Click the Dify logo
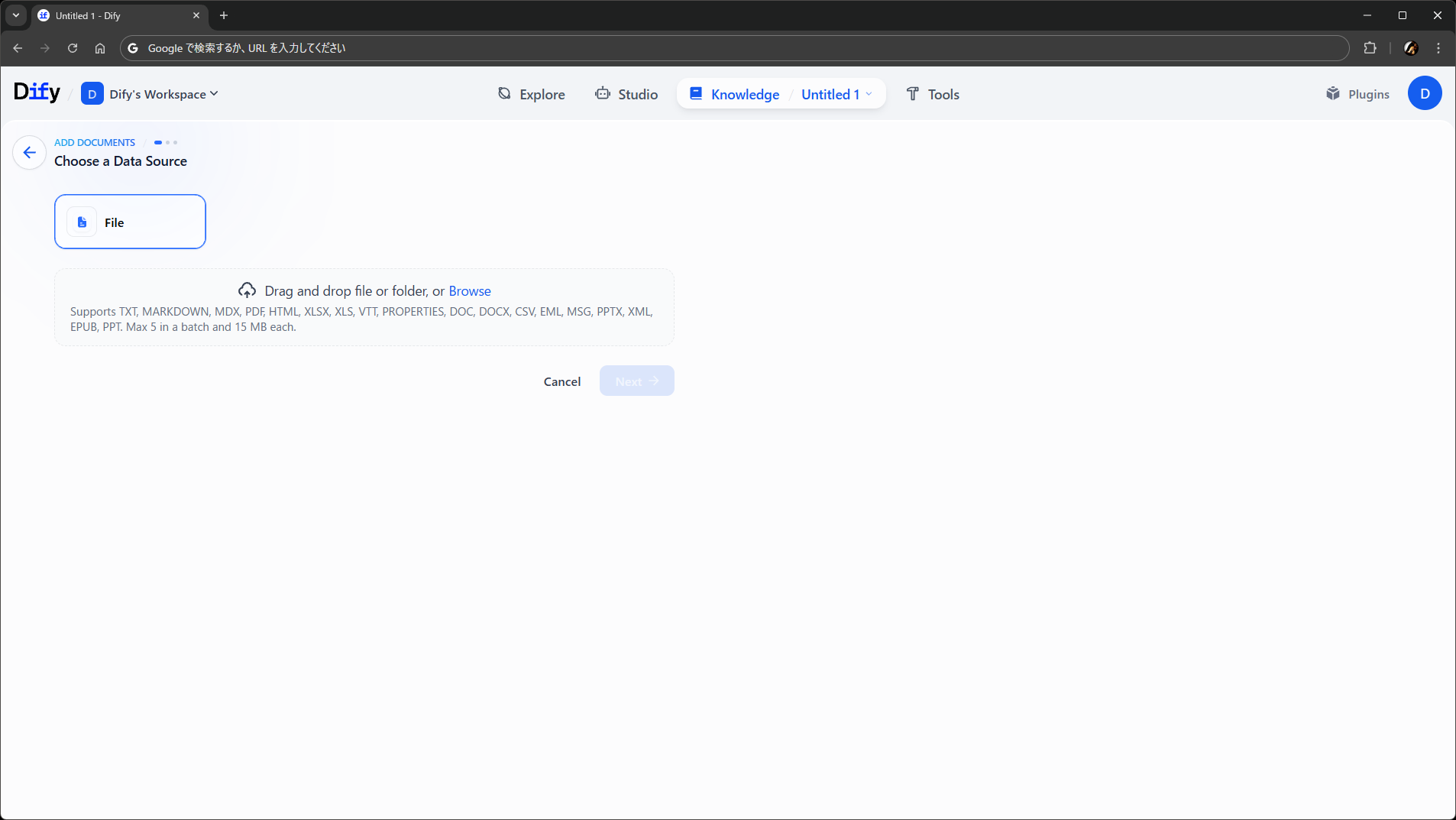This screenshot has width=1456, height=820. coord(37,92)
